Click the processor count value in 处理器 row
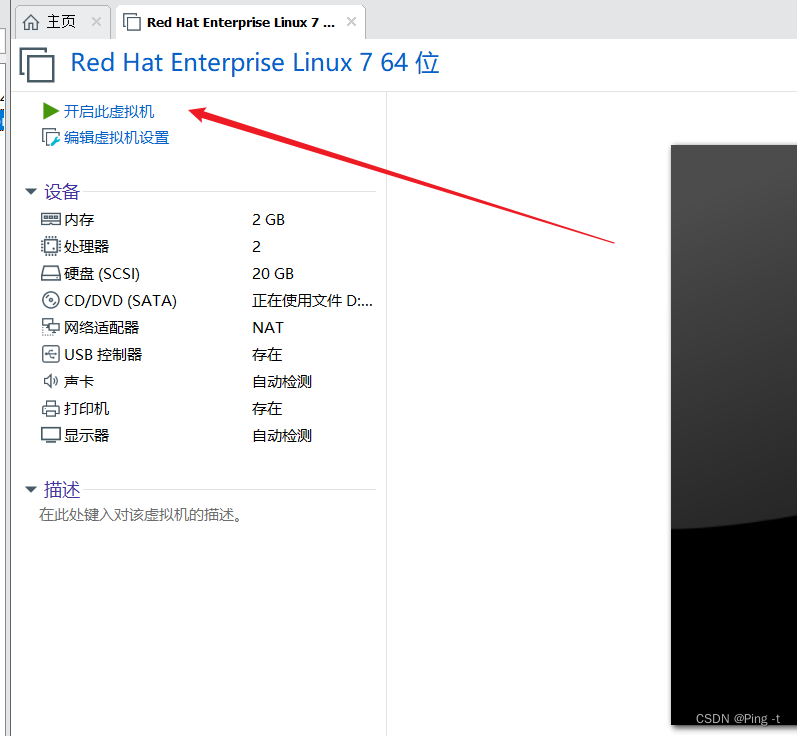 click(256, 247)
